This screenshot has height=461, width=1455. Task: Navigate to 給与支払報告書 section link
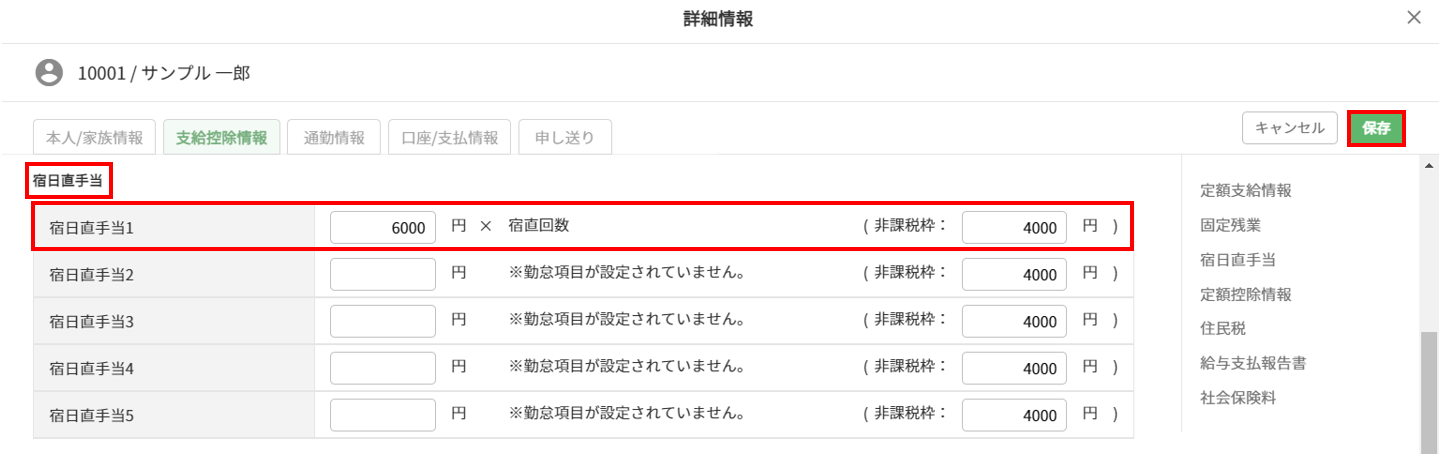click(x=1253, y=363)
